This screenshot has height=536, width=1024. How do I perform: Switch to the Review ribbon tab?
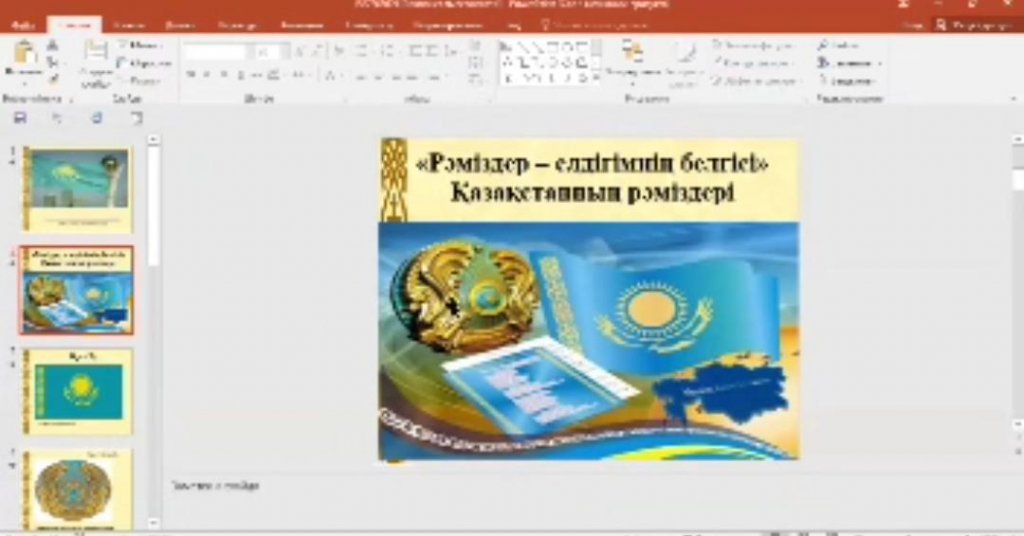pyautogui.click(x=447, y=25)
